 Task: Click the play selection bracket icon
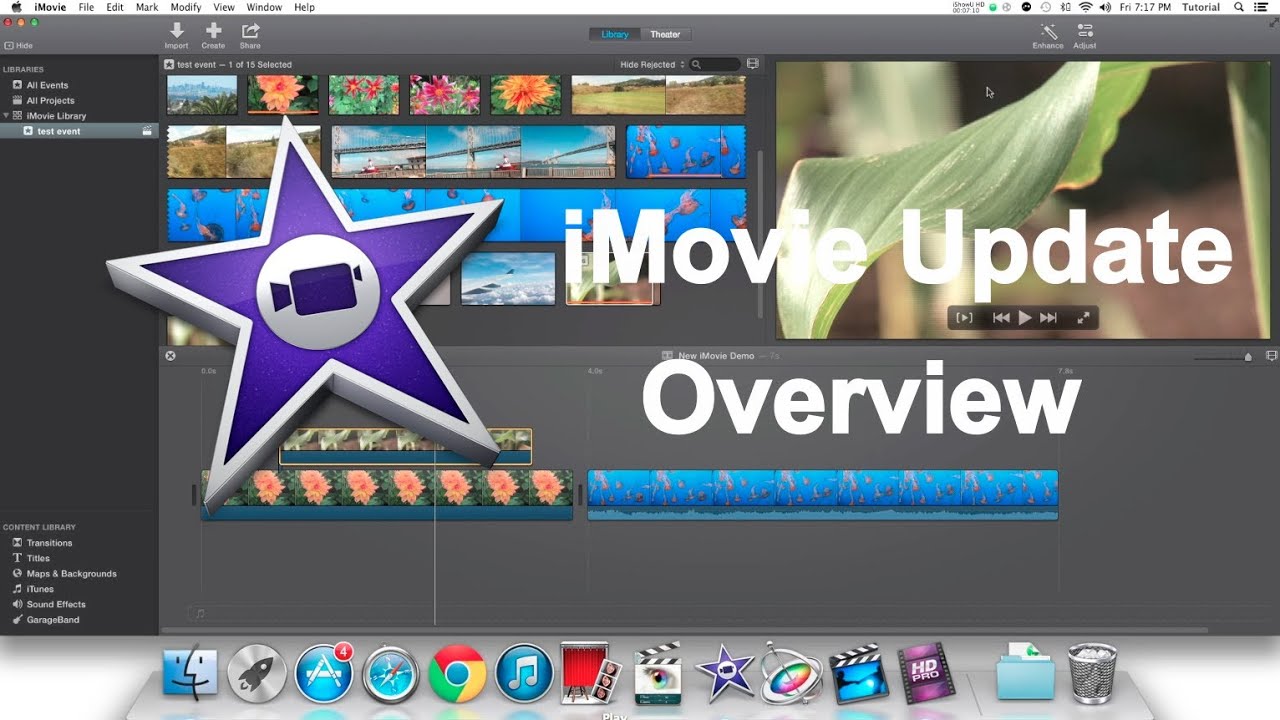[x=964, y=318]
